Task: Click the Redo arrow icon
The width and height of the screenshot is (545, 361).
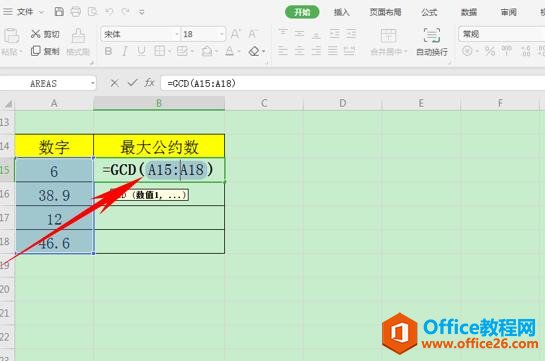Action: click(x=125, y=12)
